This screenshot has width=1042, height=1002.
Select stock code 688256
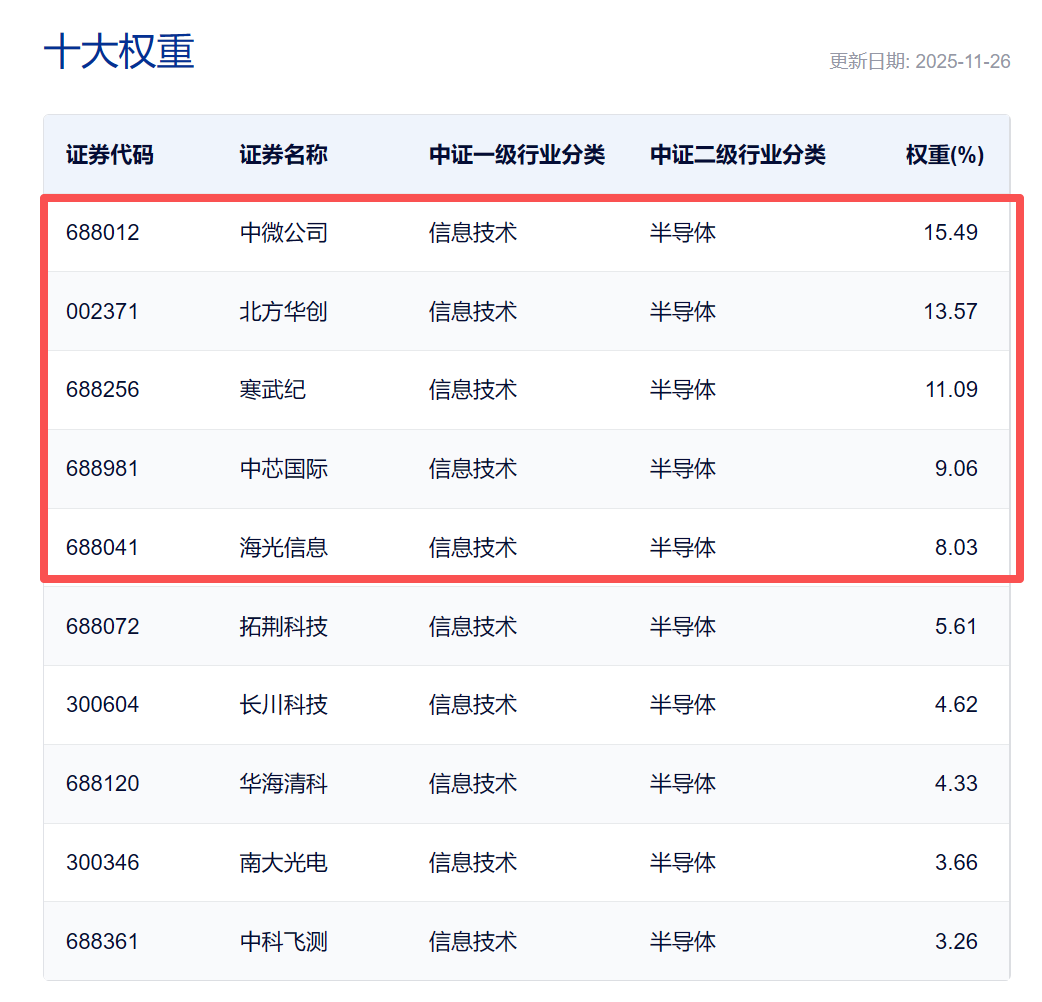(103, 390)
